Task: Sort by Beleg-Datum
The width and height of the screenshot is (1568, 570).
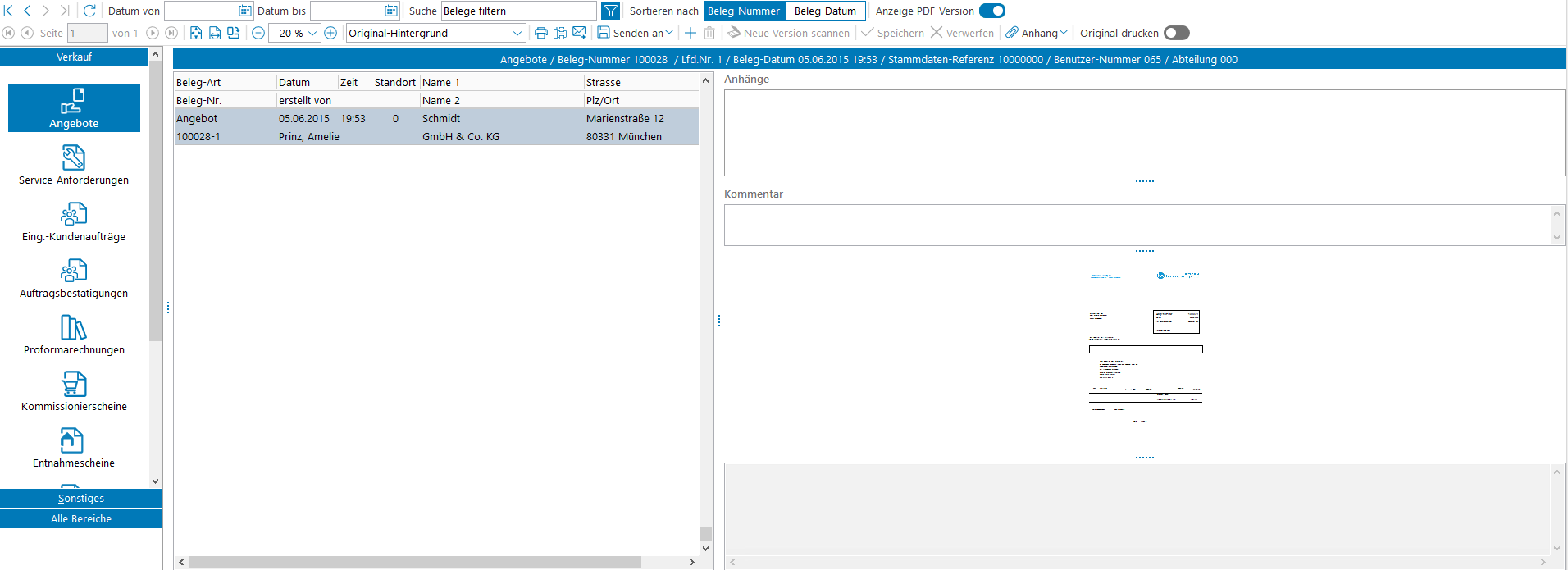Action: pyautogui.click(x=825, y=11)
